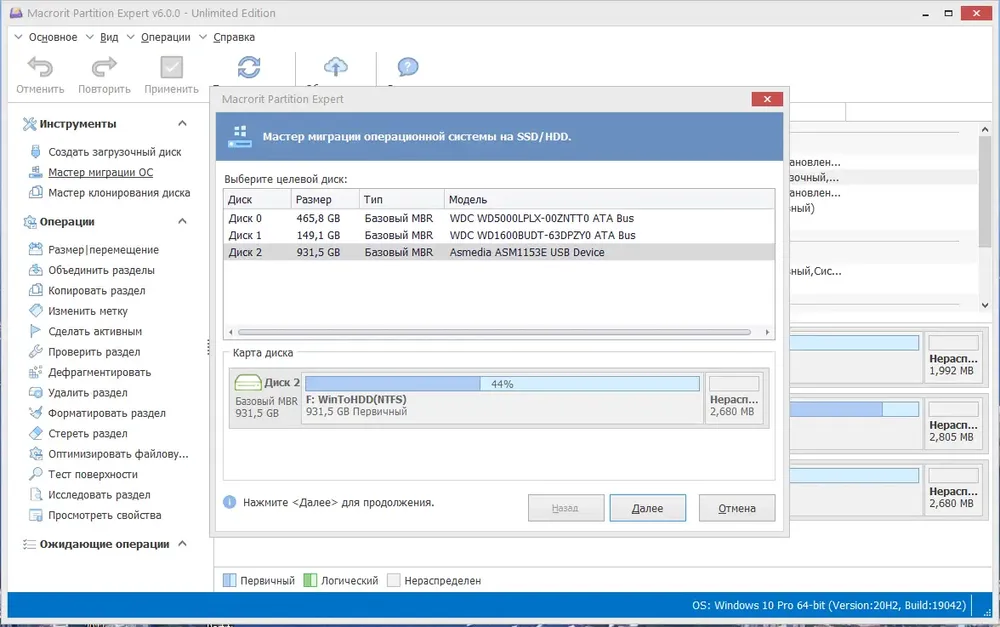This screenshot has width=1000, height=627.
Task: Click the main window vertical scrollbar down arrow
Action: [x=985, y=306]
